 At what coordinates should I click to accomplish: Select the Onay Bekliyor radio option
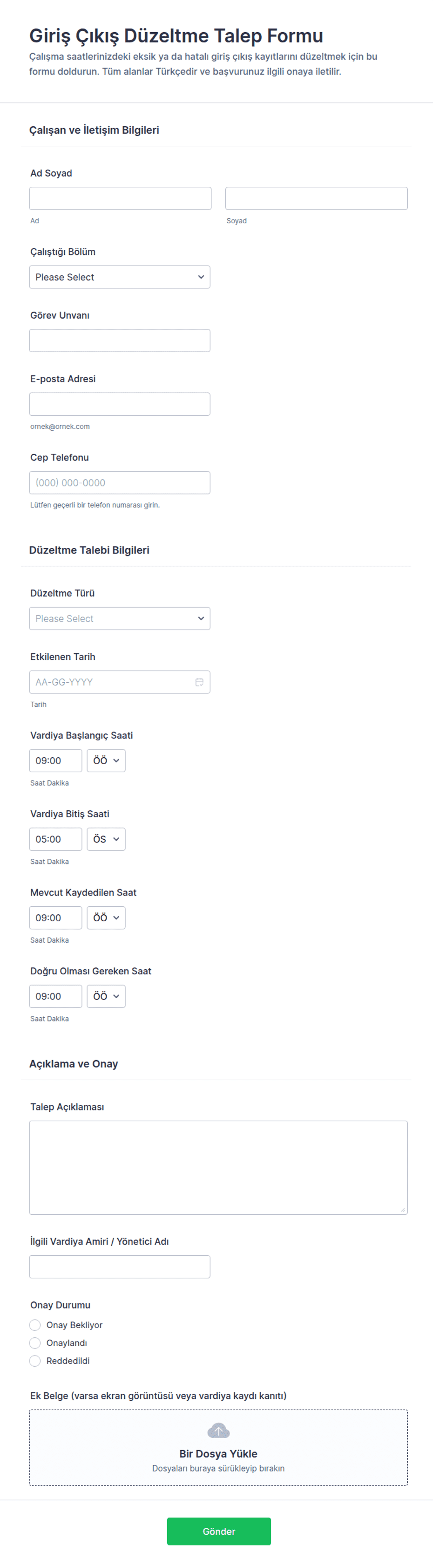click(x=35, y=1325)
